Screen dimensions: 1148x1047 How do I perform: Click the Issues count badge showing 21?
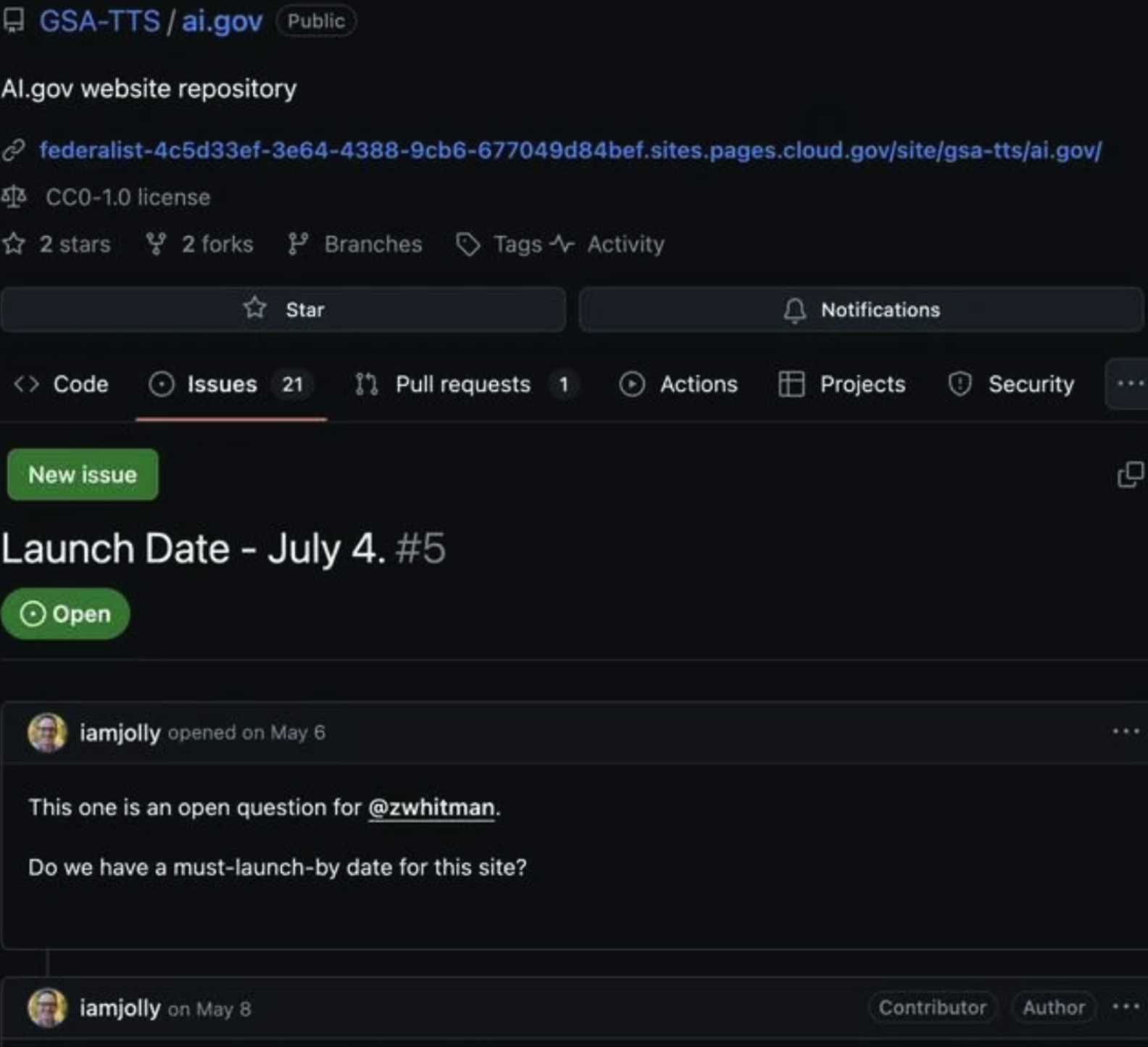[292, 384]
